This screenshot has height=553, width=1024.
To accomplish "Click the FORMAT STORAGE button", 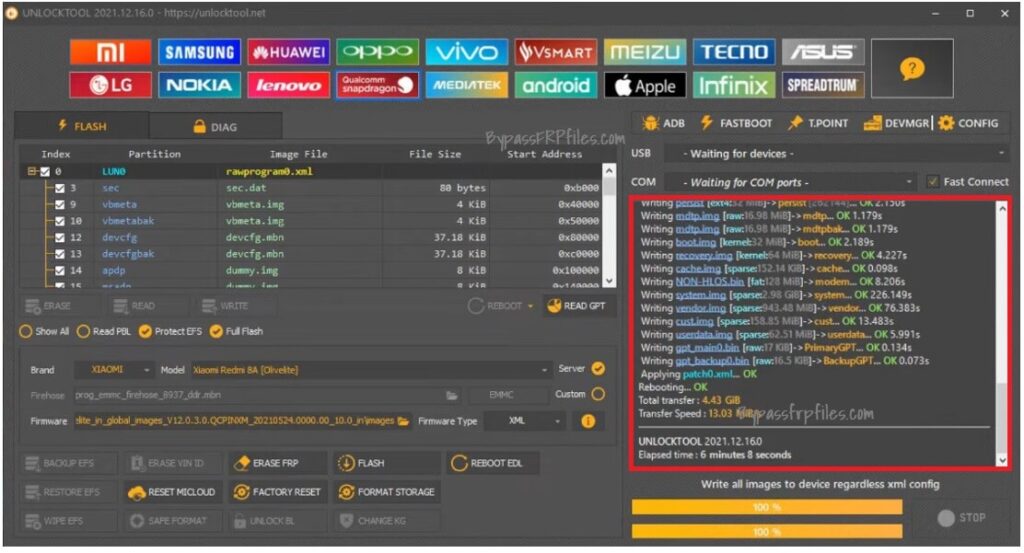I will 387,492.
